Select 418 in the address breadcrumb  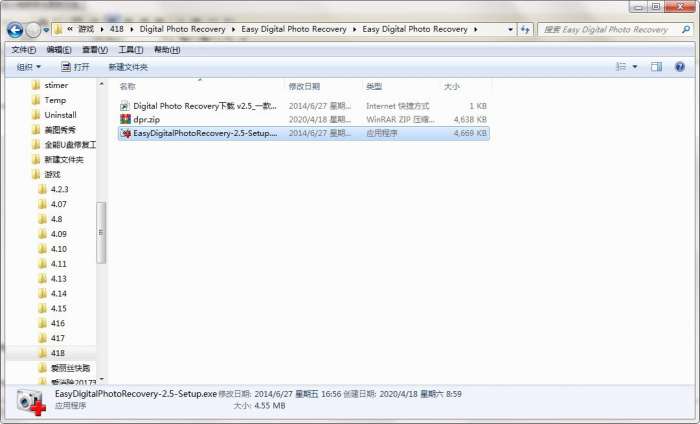(x=117, y=29)
